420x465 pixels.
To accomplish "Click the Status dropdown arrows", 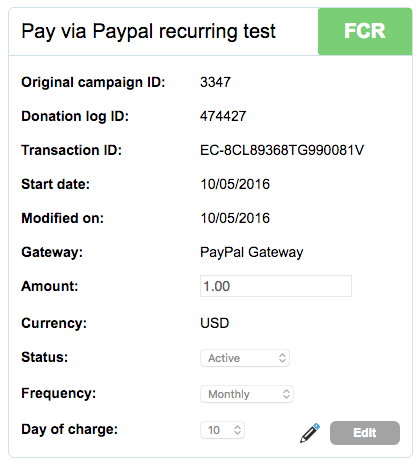I will point(282,358).
